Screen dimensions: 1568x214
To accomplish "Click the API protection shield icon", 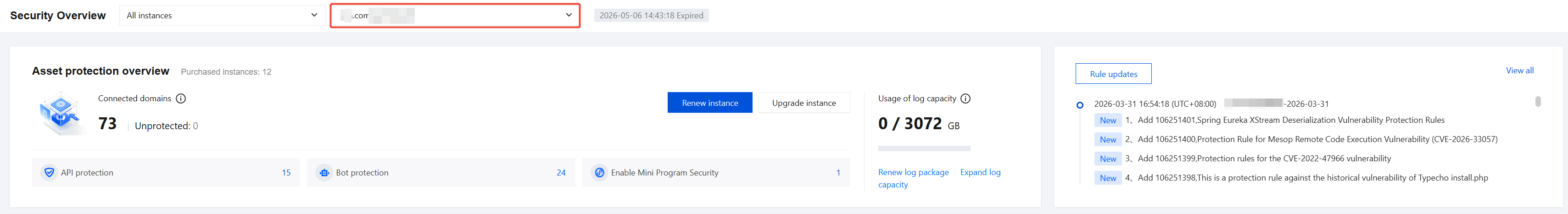I will pos(49,173).
